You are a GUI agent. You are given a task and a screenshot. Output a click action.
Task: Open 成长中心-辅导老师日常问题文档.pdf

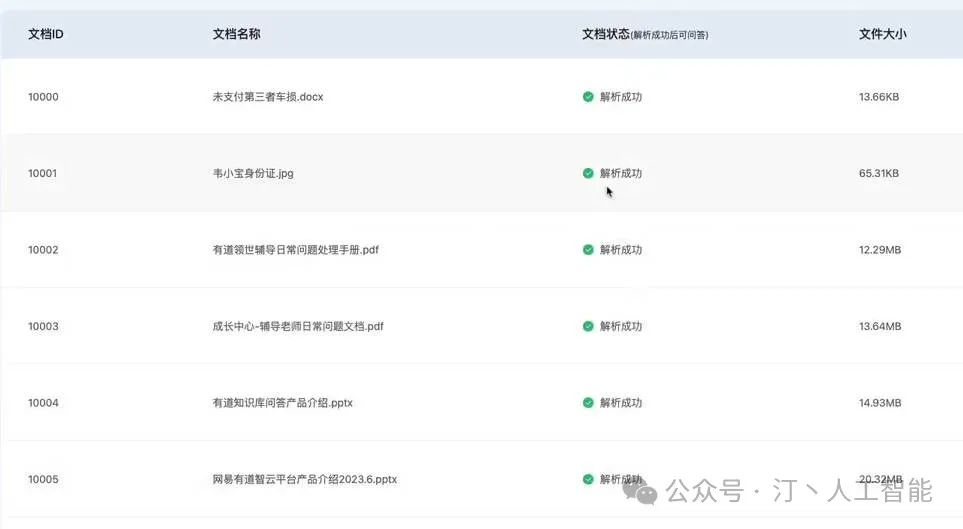(298, 326)
